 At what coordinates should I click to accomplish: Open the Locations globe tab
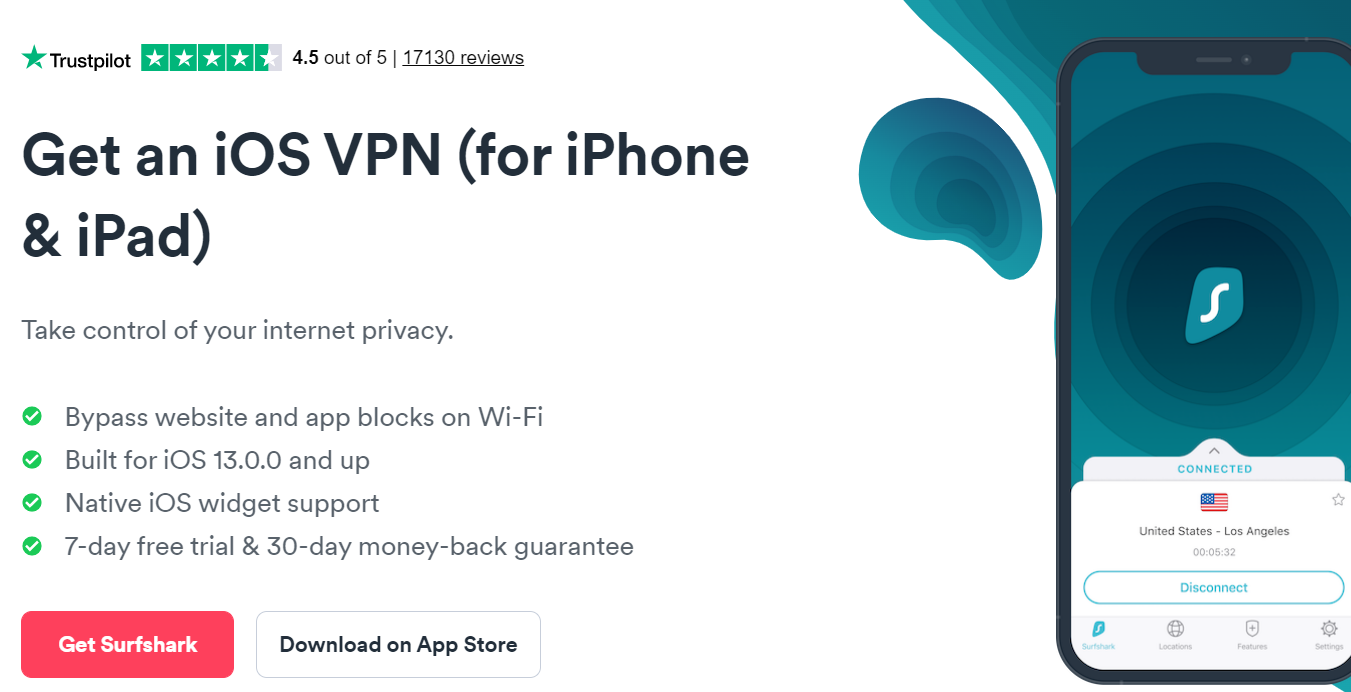click(x=1175, y=634)
